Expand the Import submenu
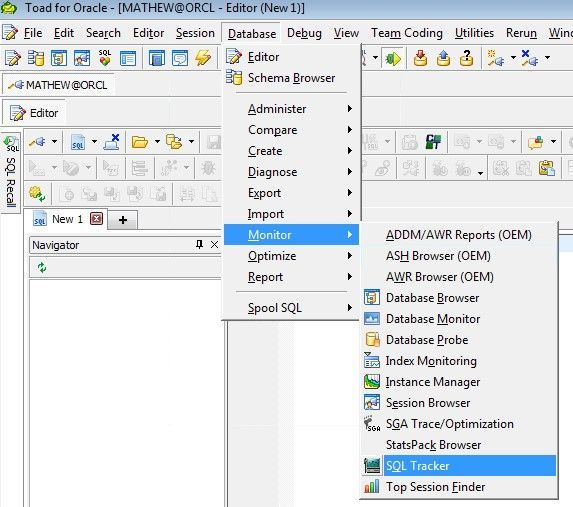 tap(291, 214)
